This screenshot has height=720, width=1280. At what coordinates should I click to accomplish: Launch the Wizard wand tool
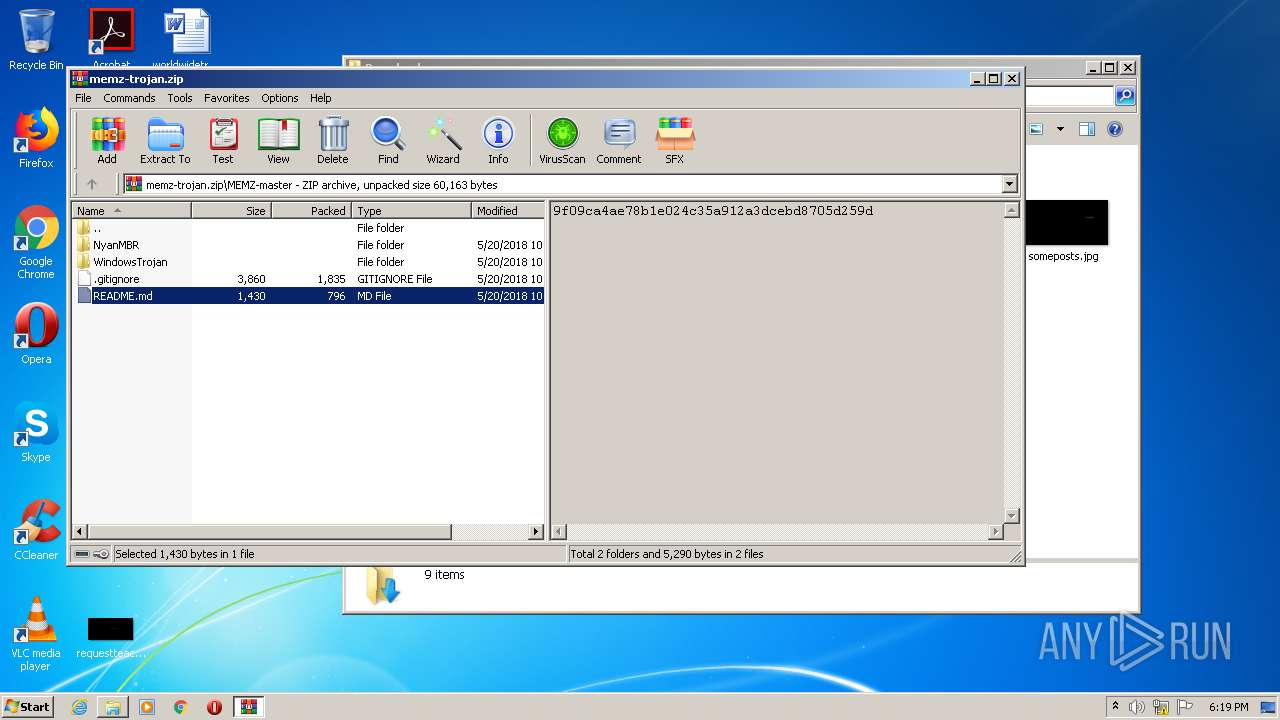coord(443,140)
